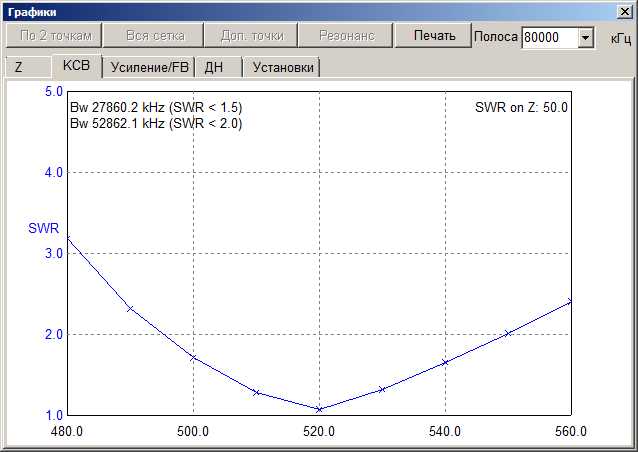638x452 pixels.
Task: Click the curve data point at 500.0
Action: 193,358
